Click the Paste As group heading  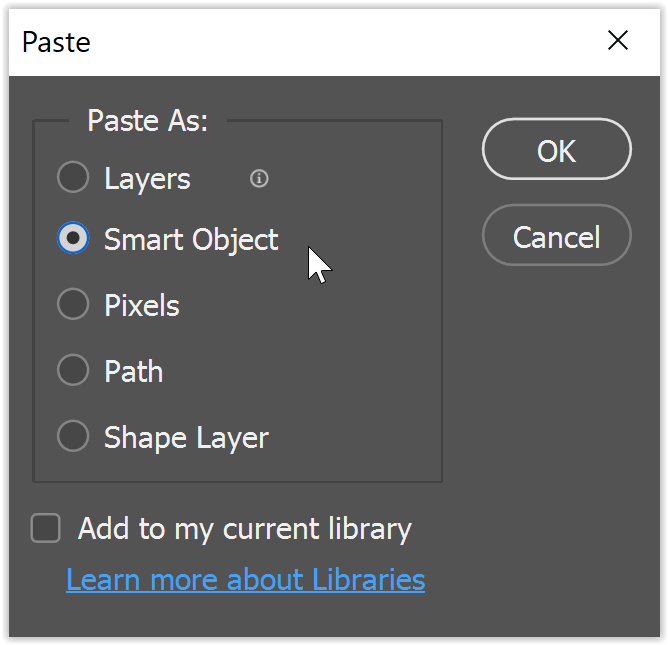tap(147, 121)
